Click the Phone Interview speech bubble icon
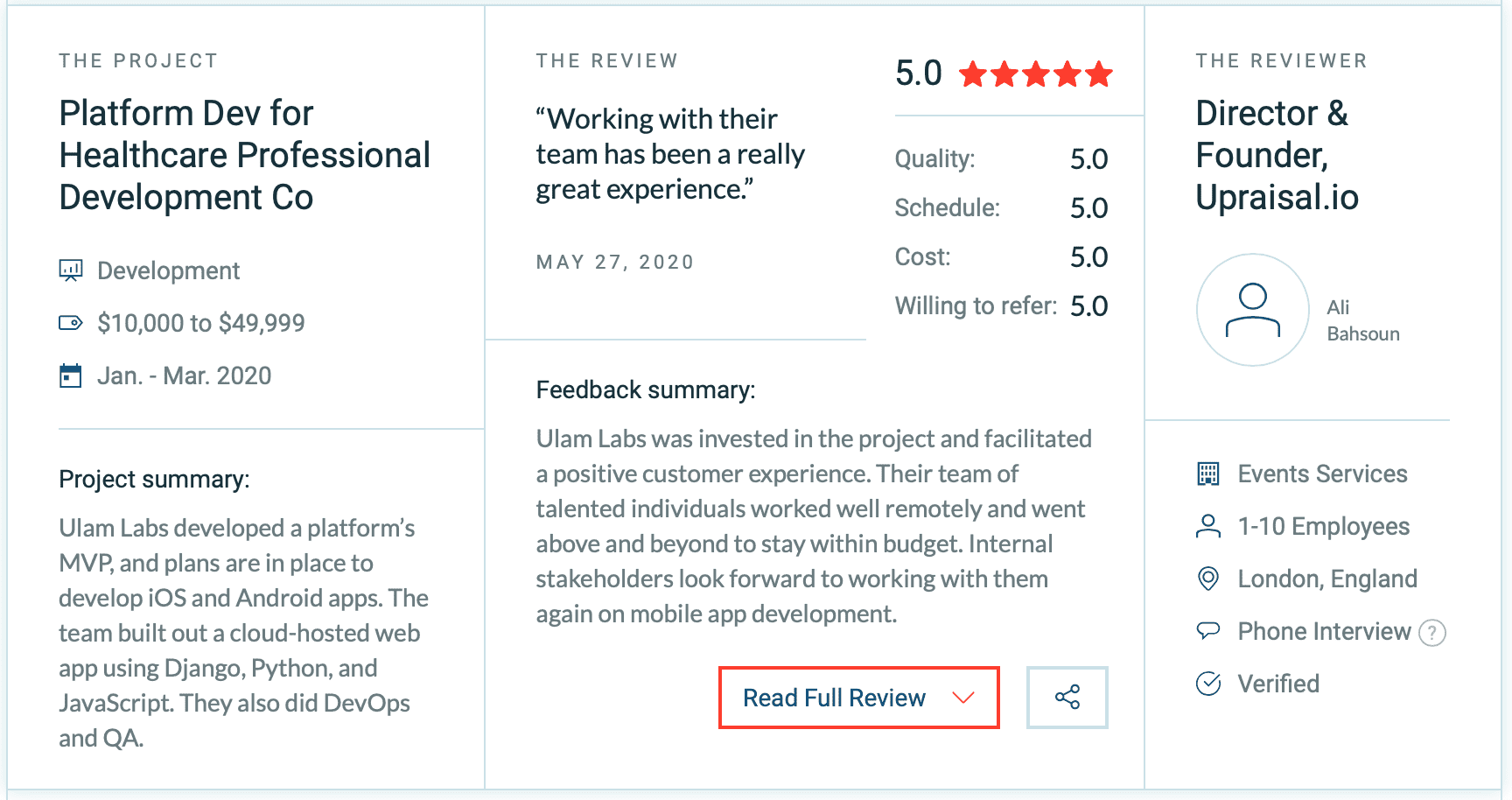The height and width of the screenshot is (800, 1512). coord(1207,631)
